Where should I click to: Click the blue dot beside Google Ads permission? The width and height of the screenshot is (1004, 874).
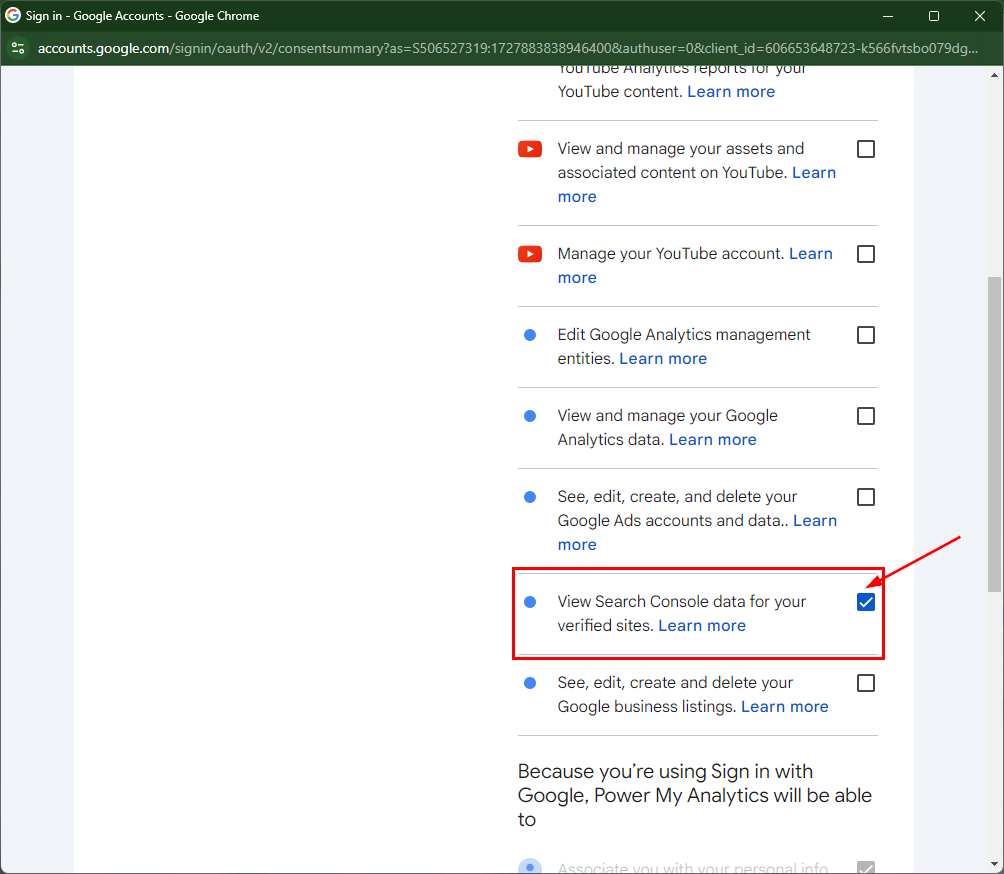pos(530,497)
